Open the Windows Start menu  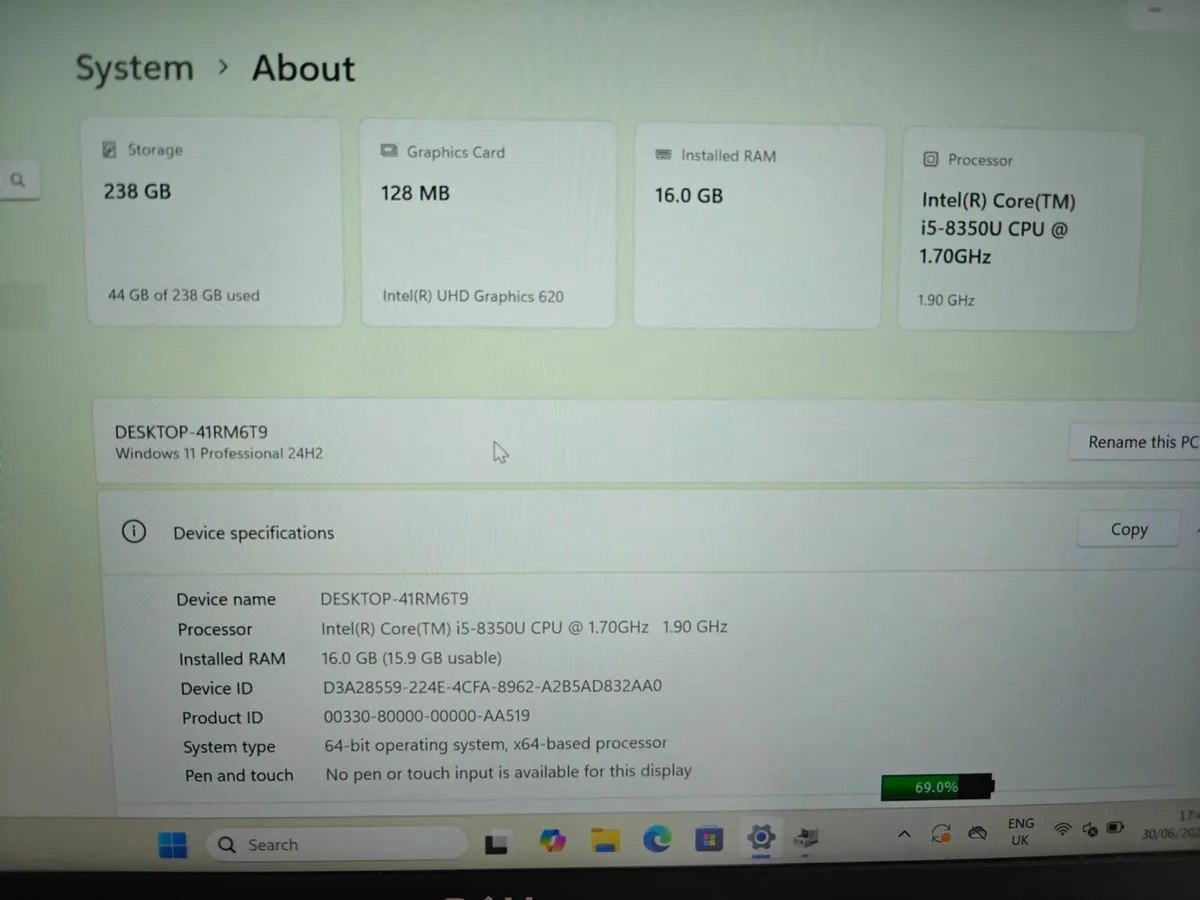pos(173,845)
